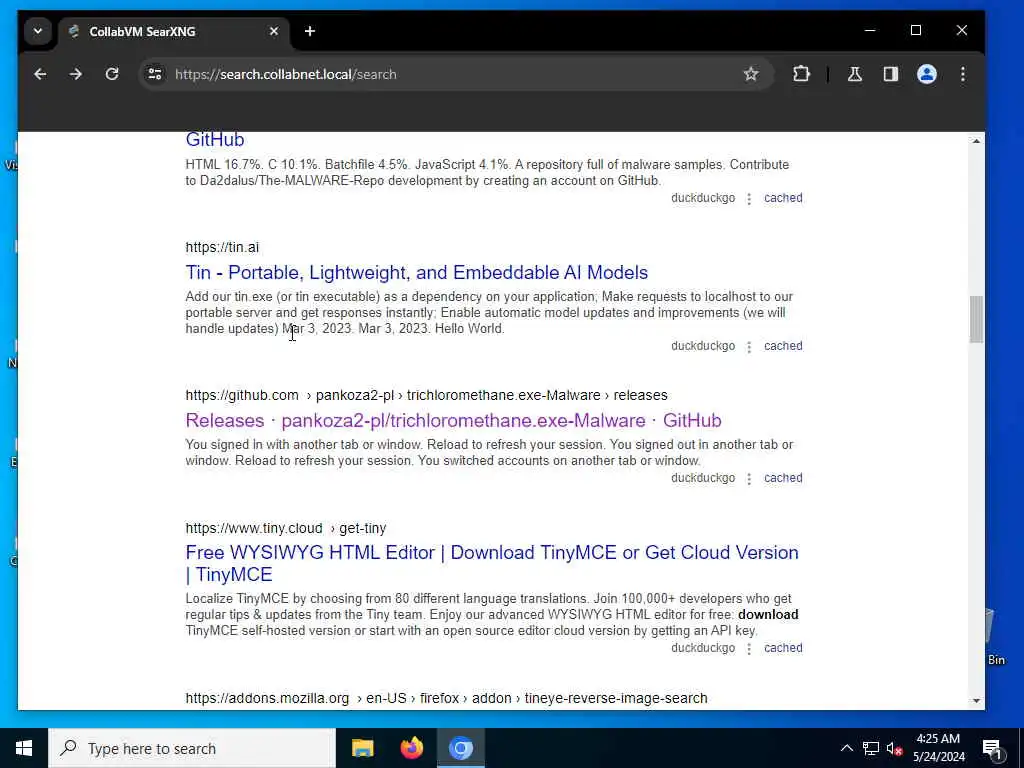Open the Chrome profile avatar
The width and height of the screenshot is (1024, 768).
(927, 74)
